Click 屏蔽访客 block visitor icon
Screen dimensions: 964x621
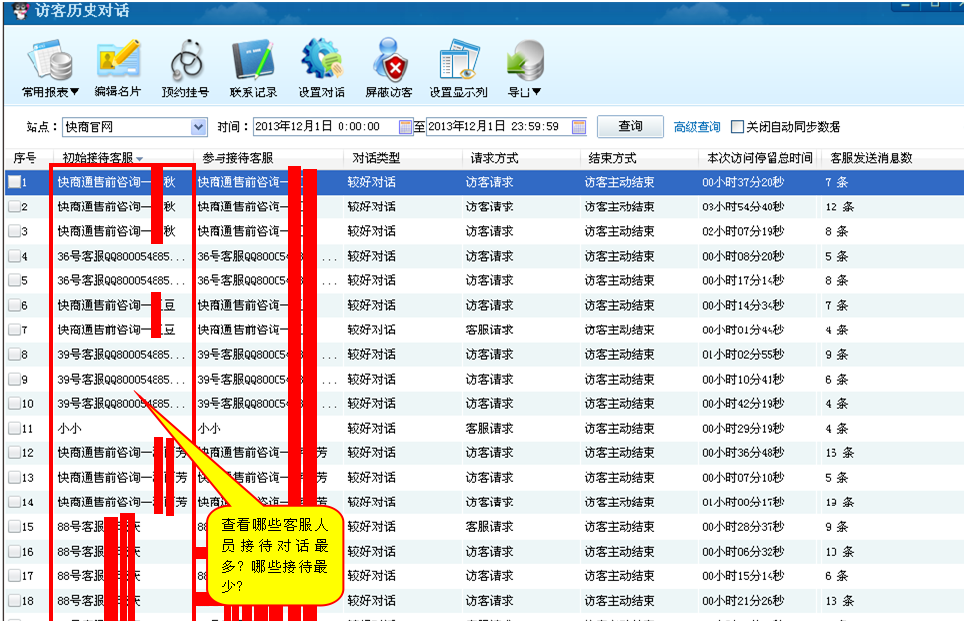point(388,62)
